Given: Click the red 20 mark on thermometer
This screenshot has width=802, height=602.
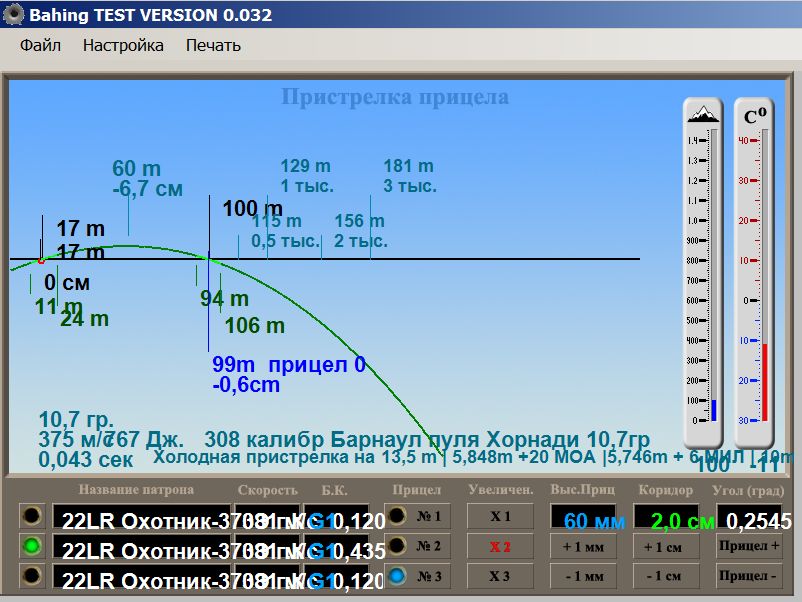Looking at the screenshot, I should coord(743,220).
